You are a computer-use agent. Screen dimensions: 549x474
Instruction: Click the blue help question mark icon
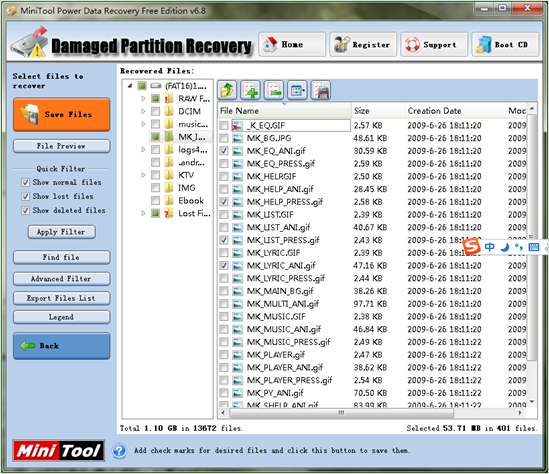[x=119, y=451]
